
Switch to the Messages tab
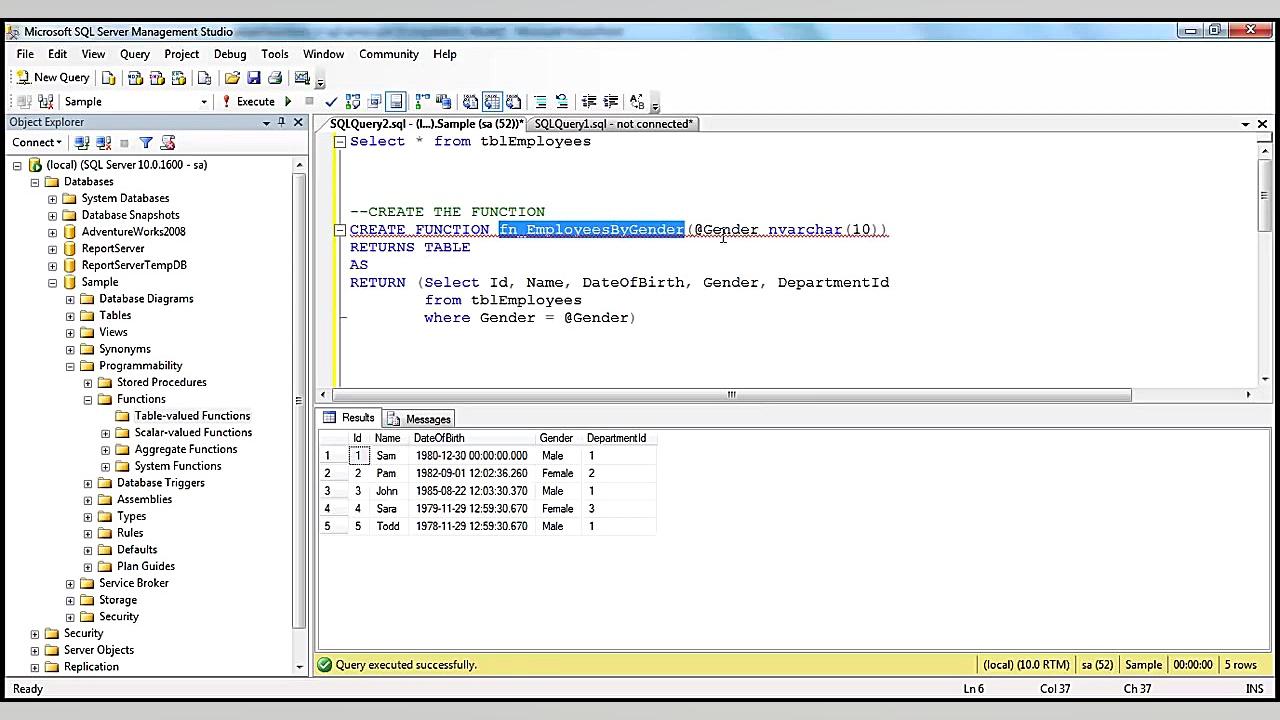pos(428,418)
